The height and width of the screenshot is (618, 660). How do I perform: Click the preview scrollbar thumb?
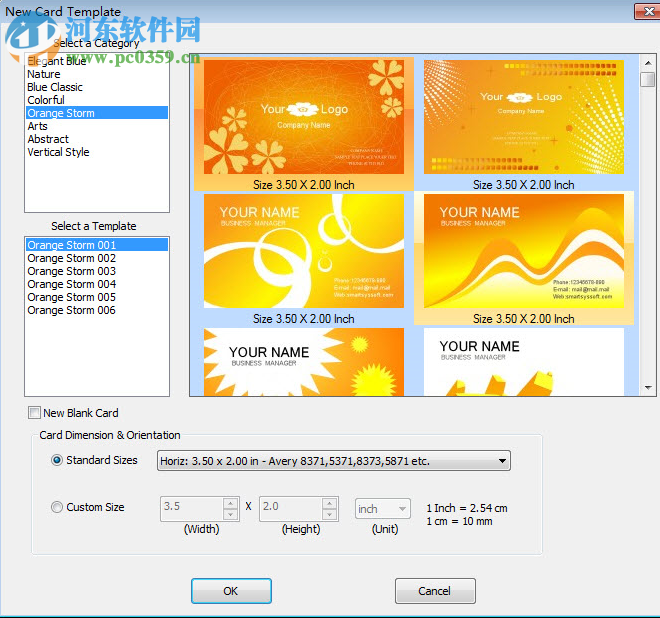pos(648,79)
